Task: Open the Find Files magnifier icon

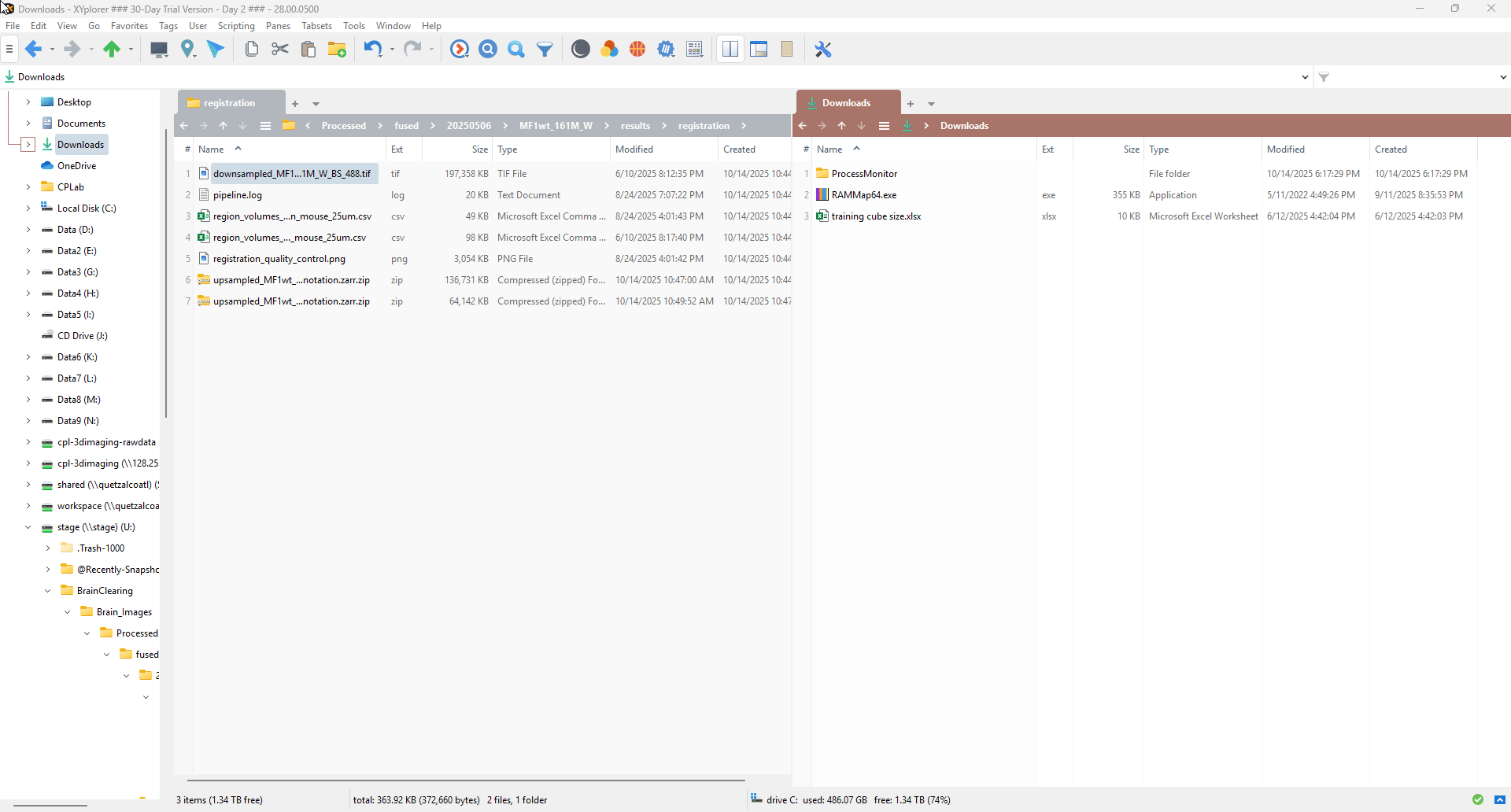Action: coord(516,50)
